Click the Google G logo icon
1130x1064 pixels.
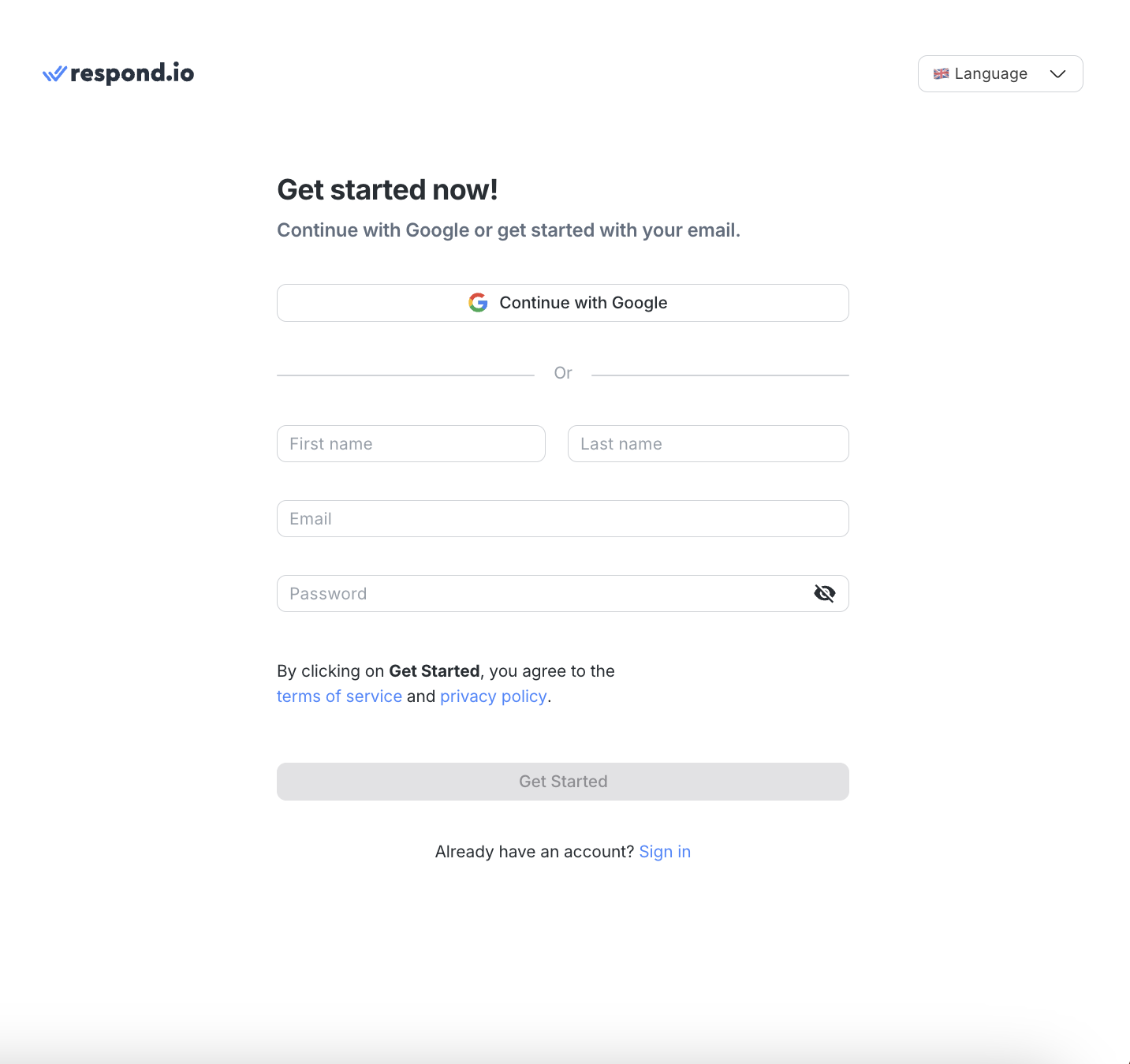tap(478, 303)
